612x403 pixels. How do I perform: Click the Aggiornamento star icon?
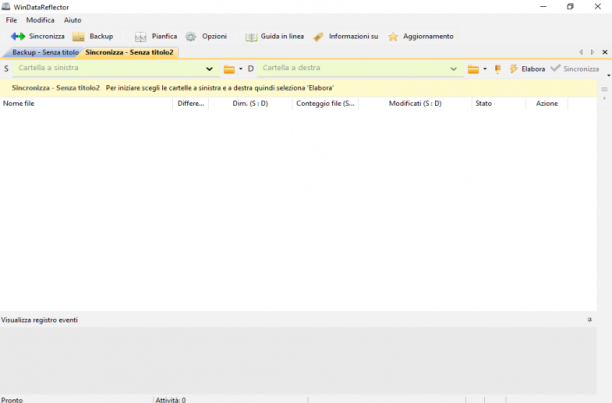(x=393, y=37)
